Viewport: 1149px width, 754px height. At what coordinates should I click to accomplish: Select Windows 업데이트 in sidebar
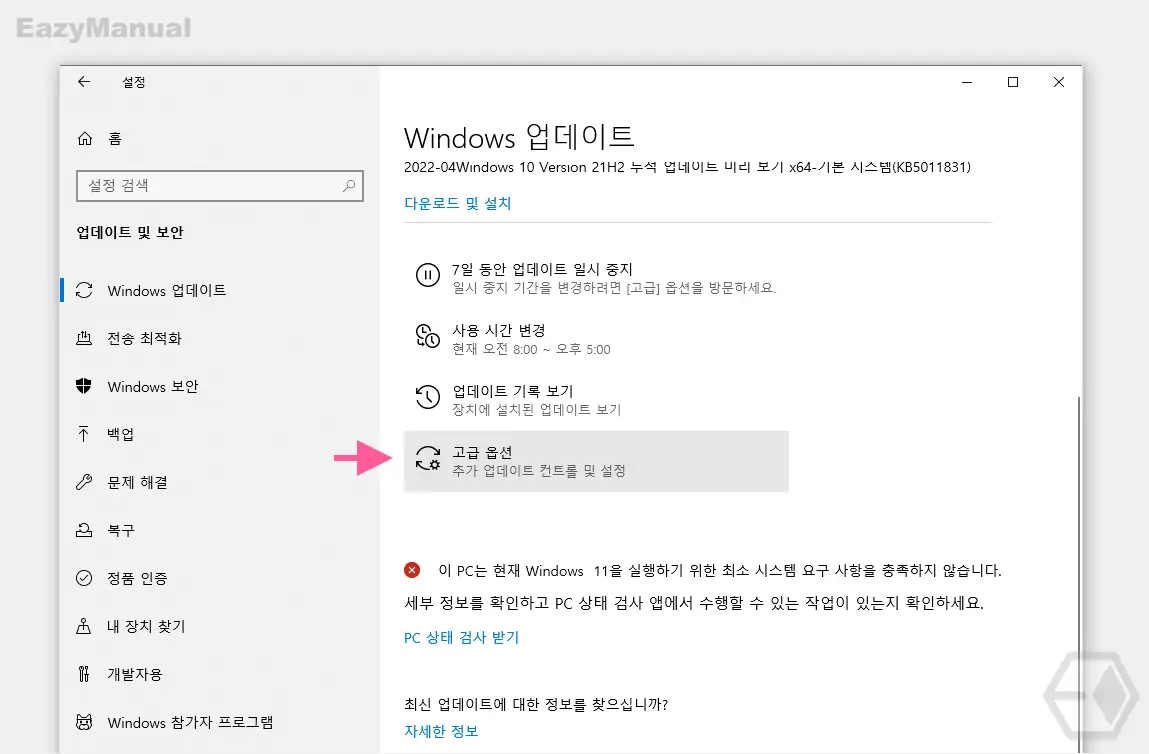tap(219, 290)
